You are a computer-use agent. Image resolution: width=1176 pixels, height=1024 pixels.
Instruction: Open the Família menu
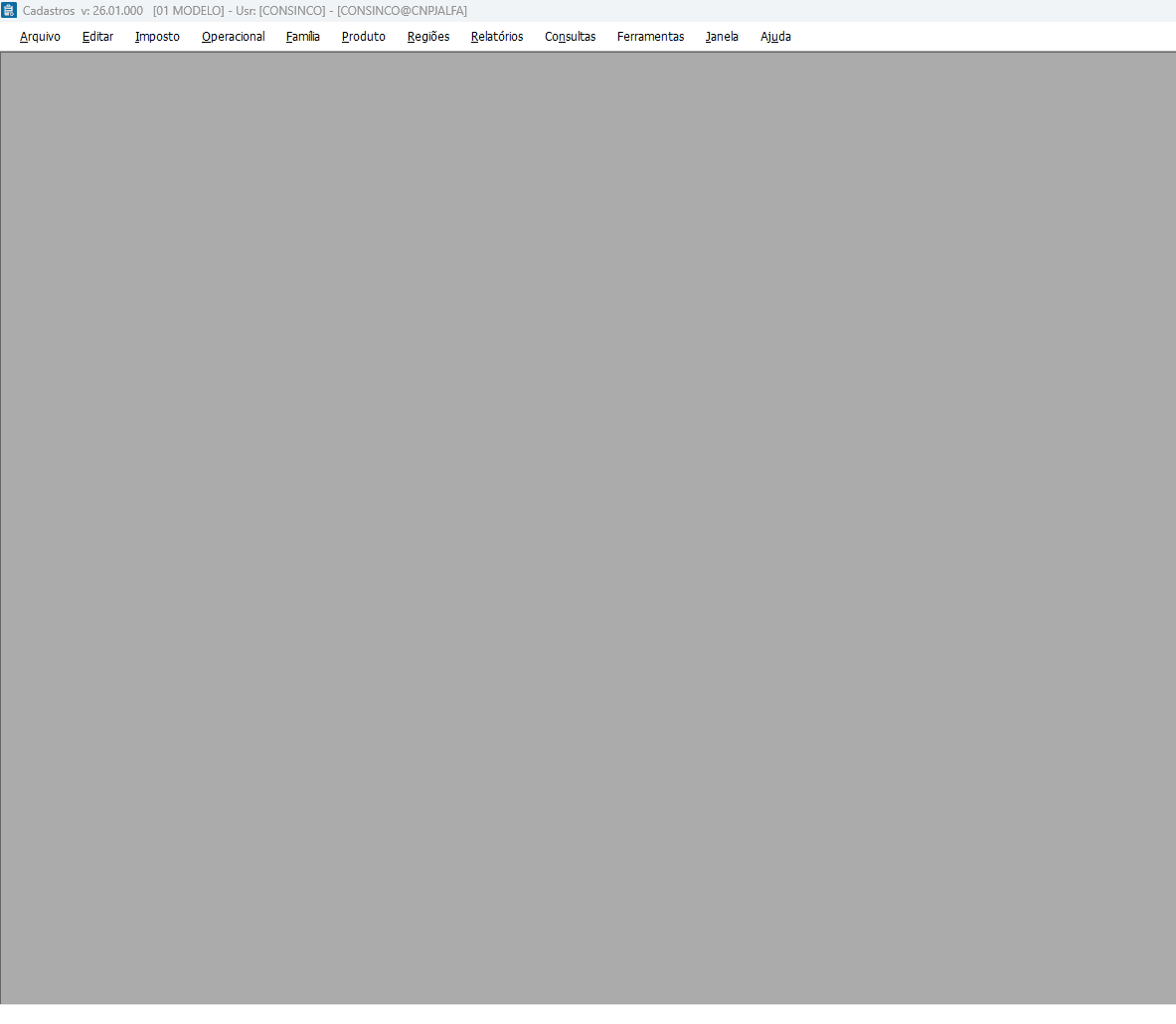click(303, 37)
